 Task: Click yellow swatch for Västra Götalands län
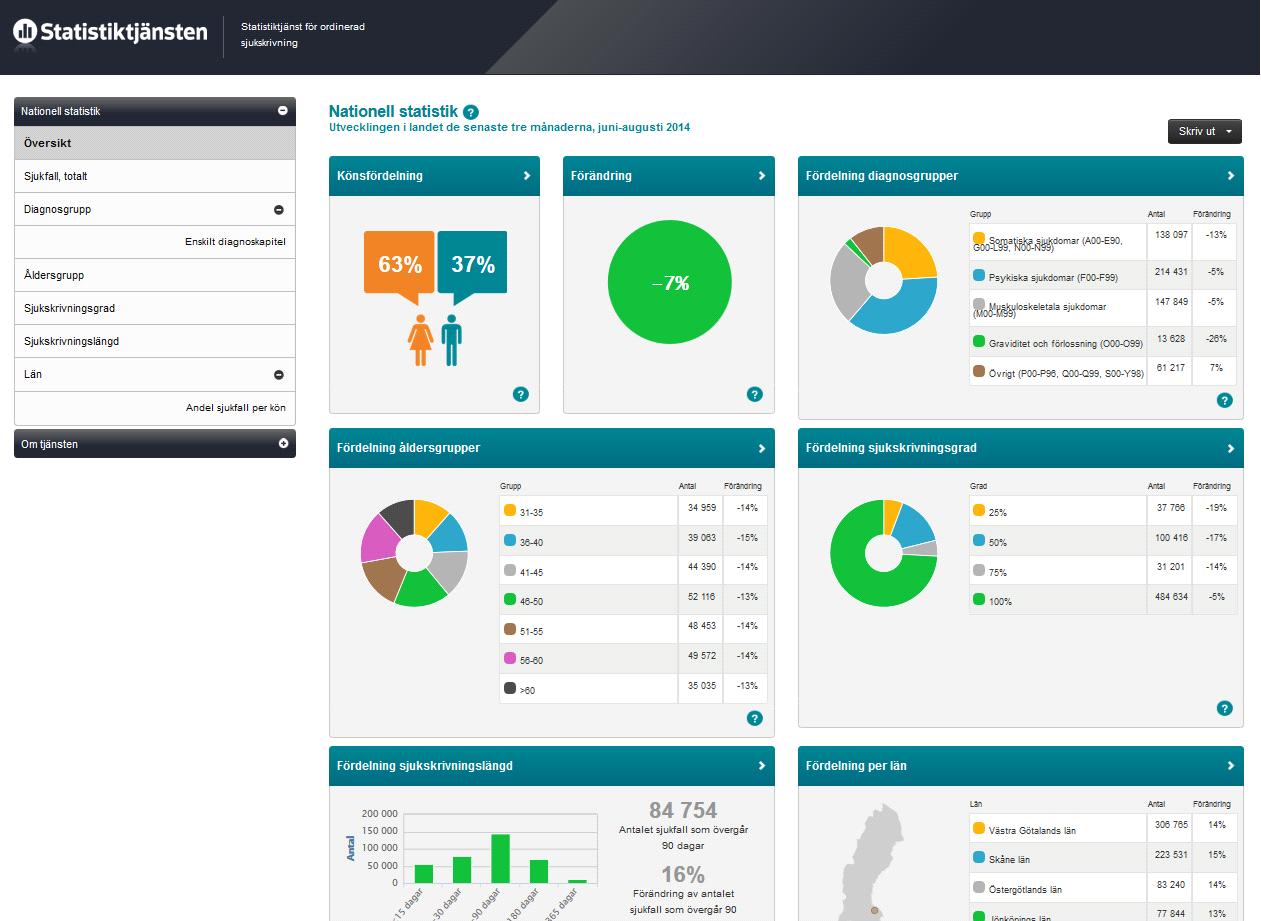(979, 828)
